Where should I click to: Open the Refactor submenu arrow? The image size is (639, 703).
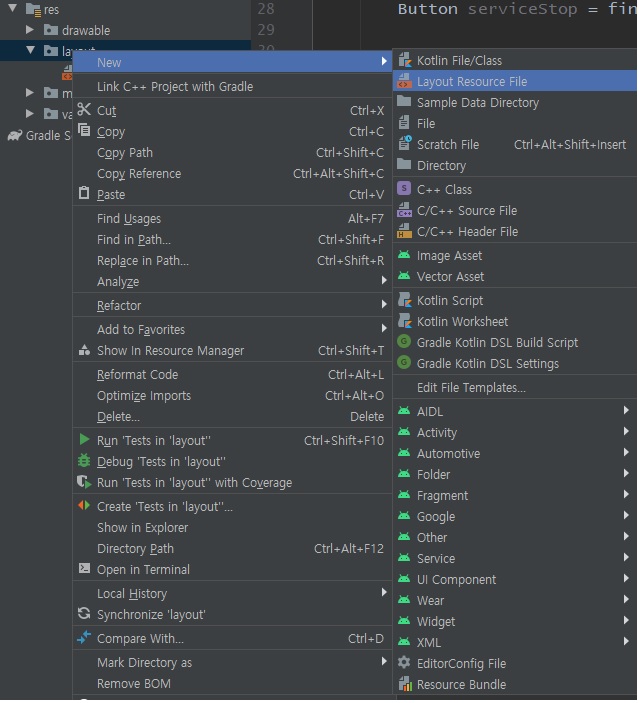pos(384,305)
